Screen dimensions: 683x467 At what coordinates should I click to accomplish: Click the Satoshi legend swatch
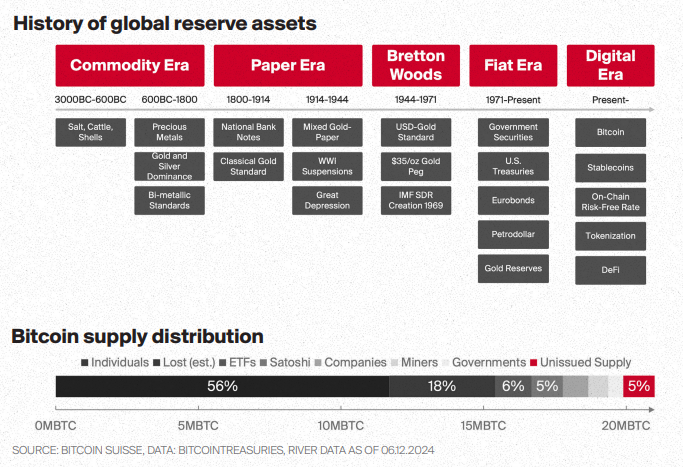pyautogui.click(x=263, y=362)
